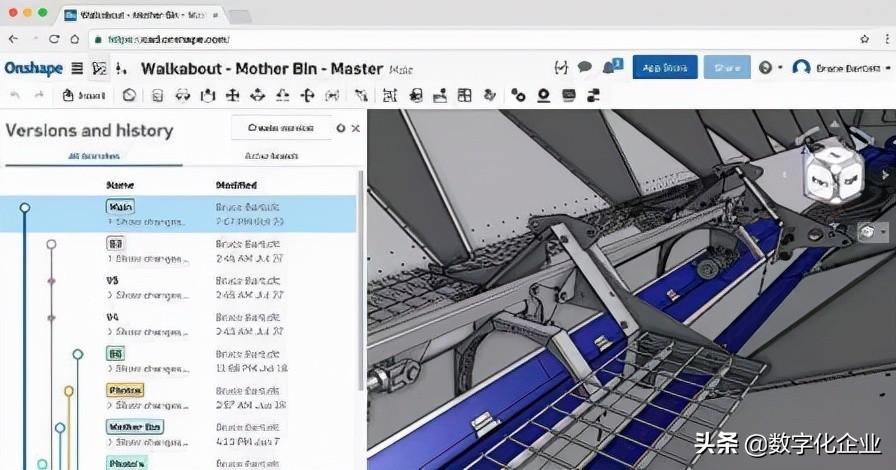Open the Bruce Bartlett user account dropdown
This screenshot has height=470, width=896.
coord(841,68)
